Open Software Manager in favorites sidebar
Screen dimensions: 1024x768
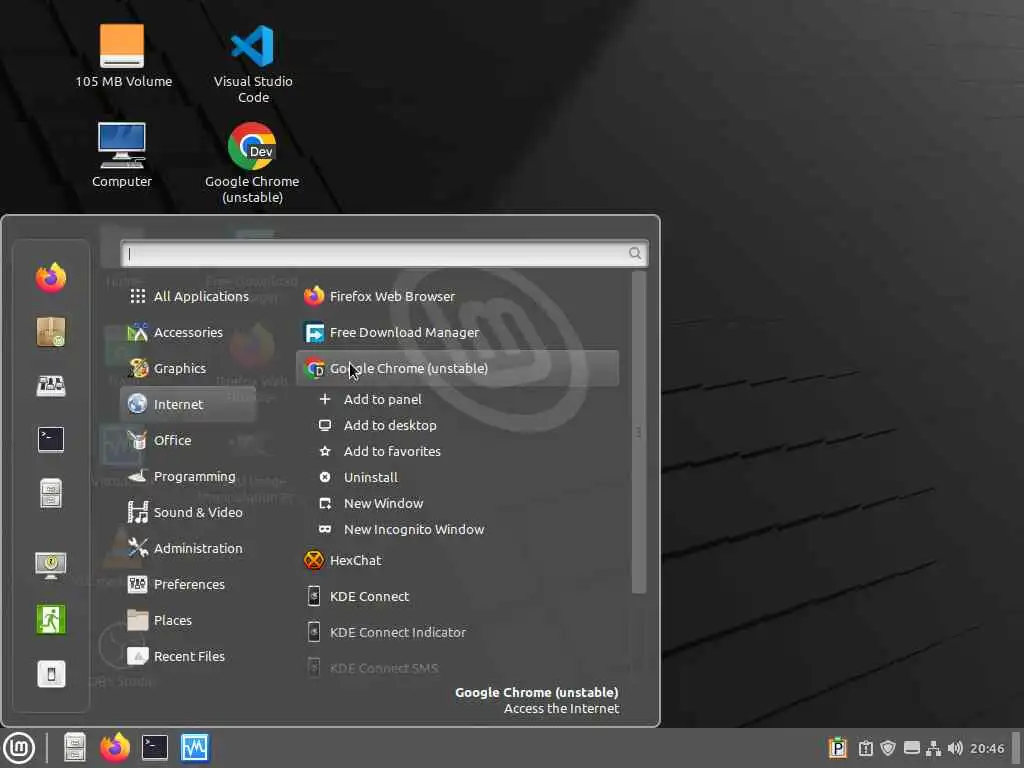51,332
